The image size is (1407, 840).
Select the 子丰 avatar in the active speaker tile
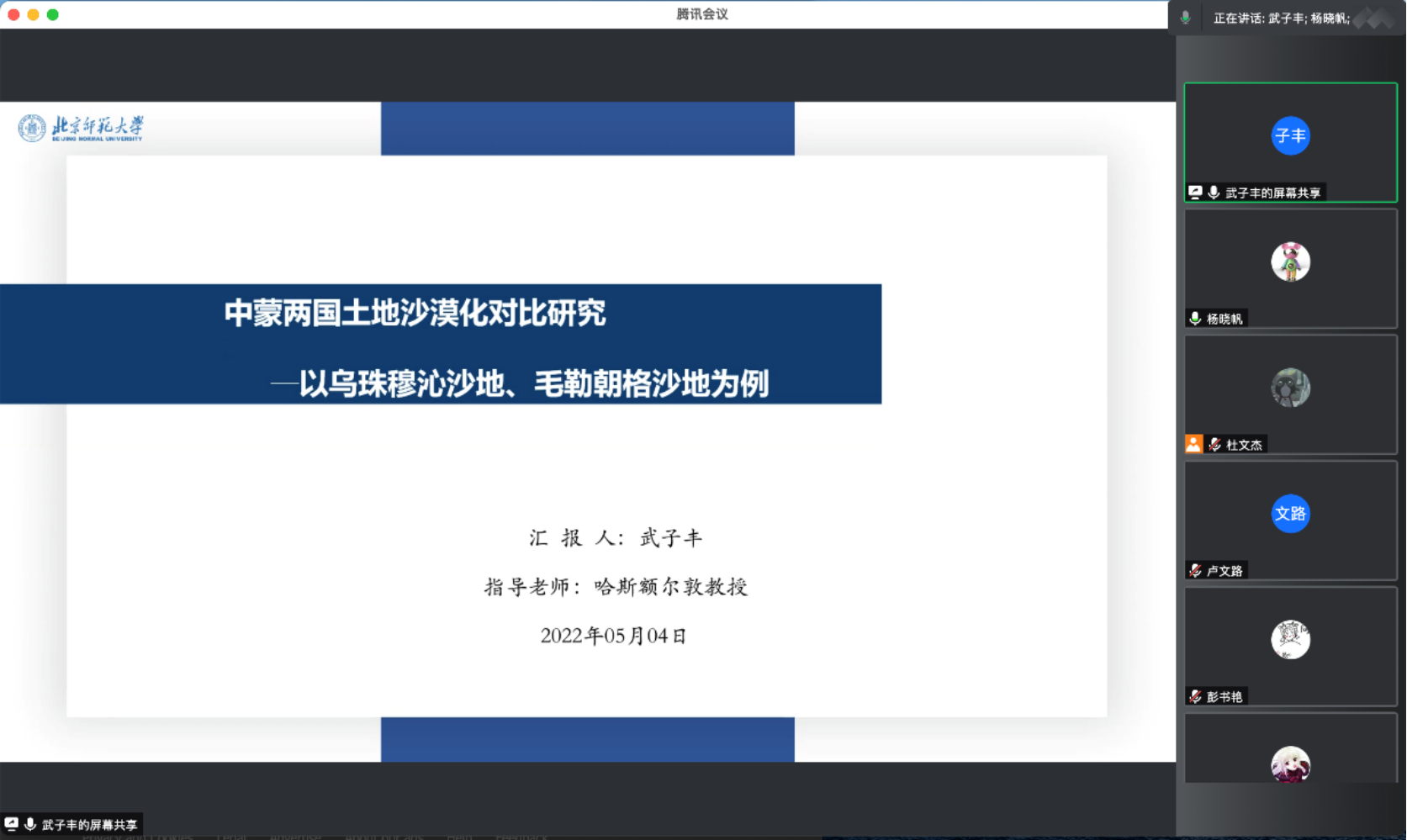point(1290,135)
